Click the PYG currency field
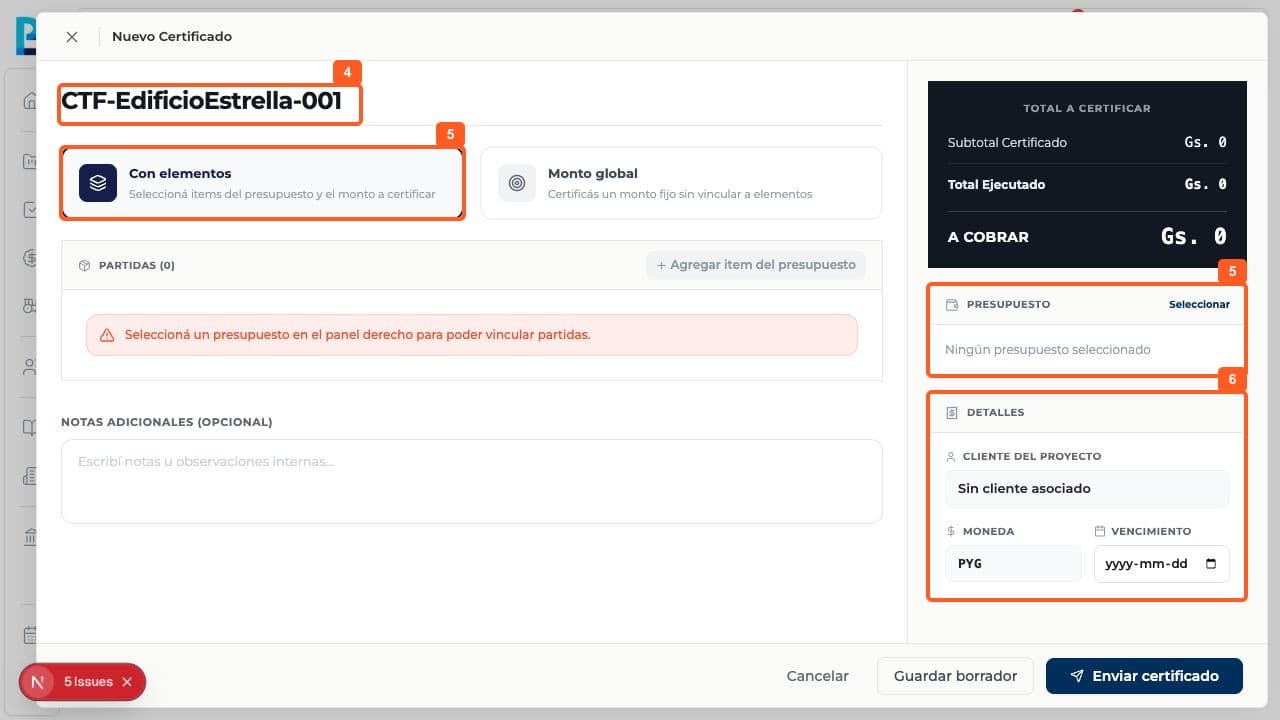 pyautogui.click(x=1013, y=564)
